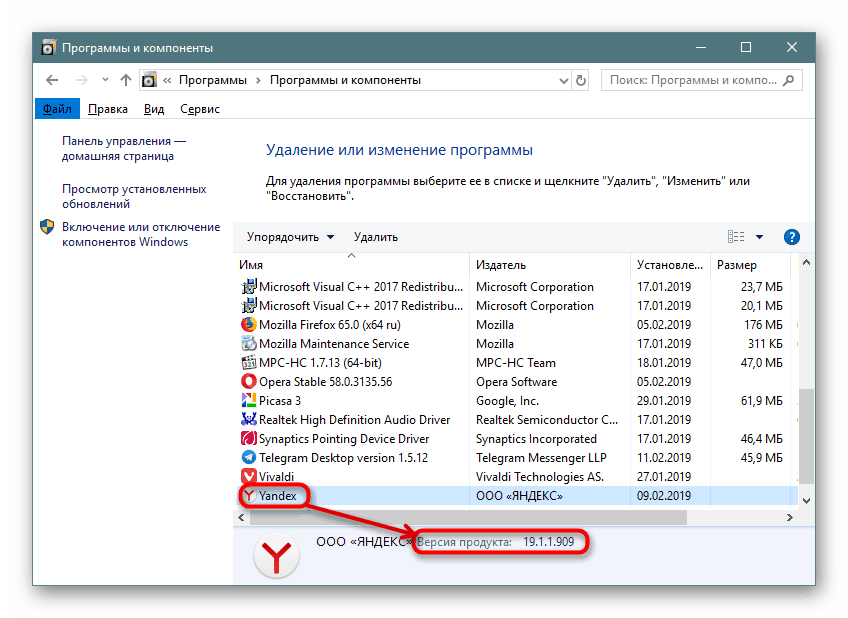Click the Удалить toolbar button
The image size is (848, 618).
[375, 237]
